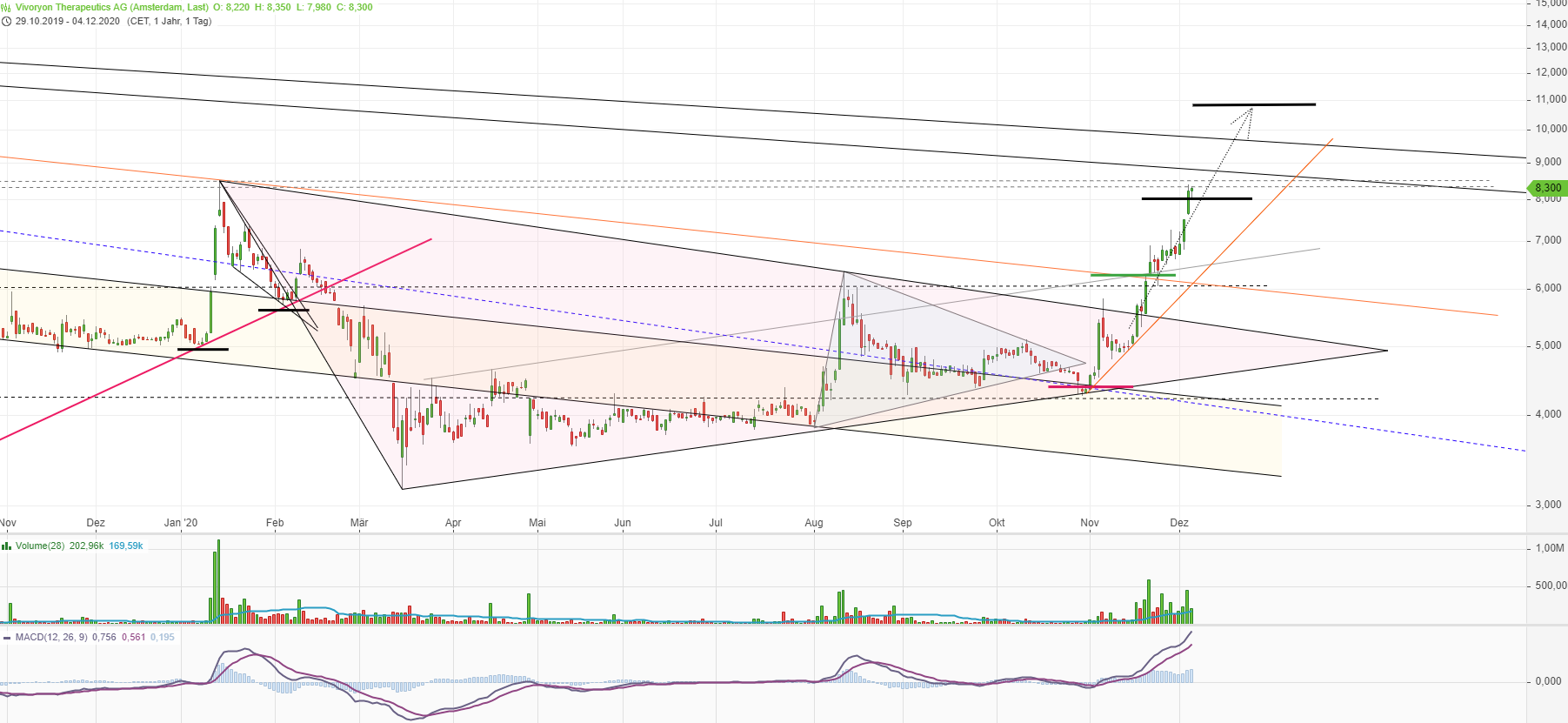Click the MACD histogram value 0,195

click(163, 637)
